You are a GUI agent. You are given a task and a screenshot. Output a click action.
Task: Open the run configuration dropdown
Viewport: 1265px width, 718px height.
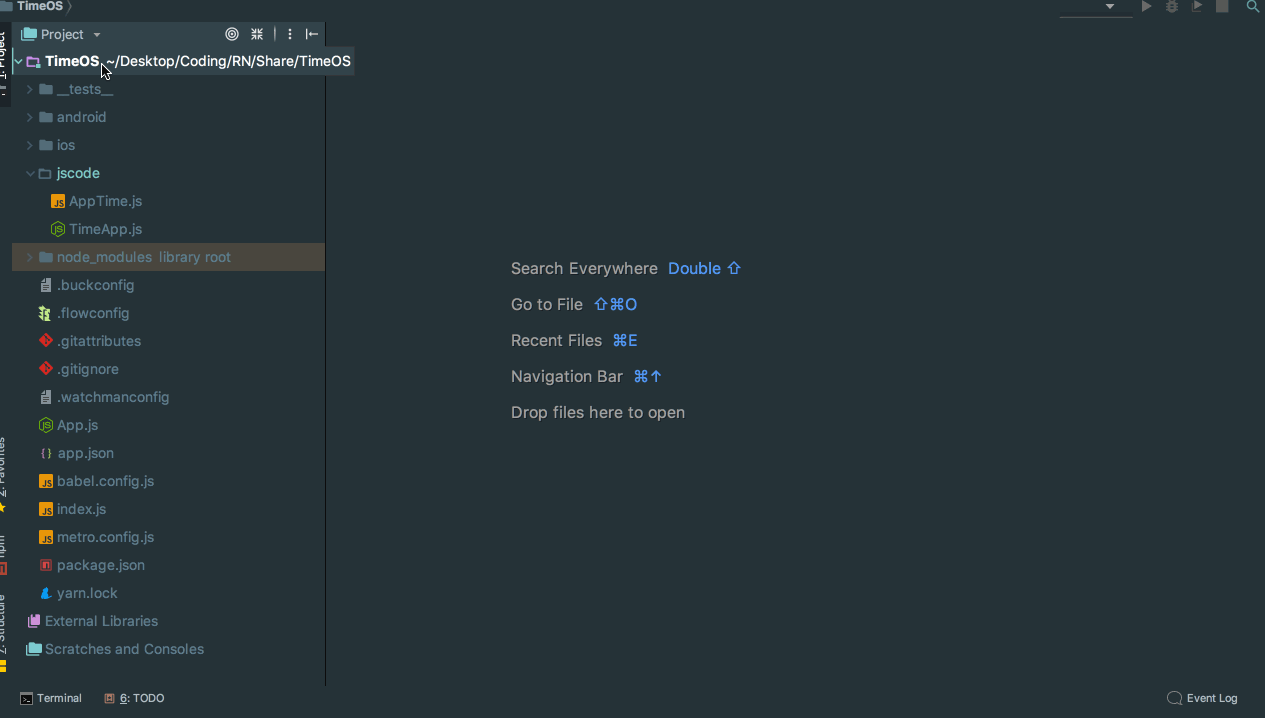click(x=1097, y=7)
